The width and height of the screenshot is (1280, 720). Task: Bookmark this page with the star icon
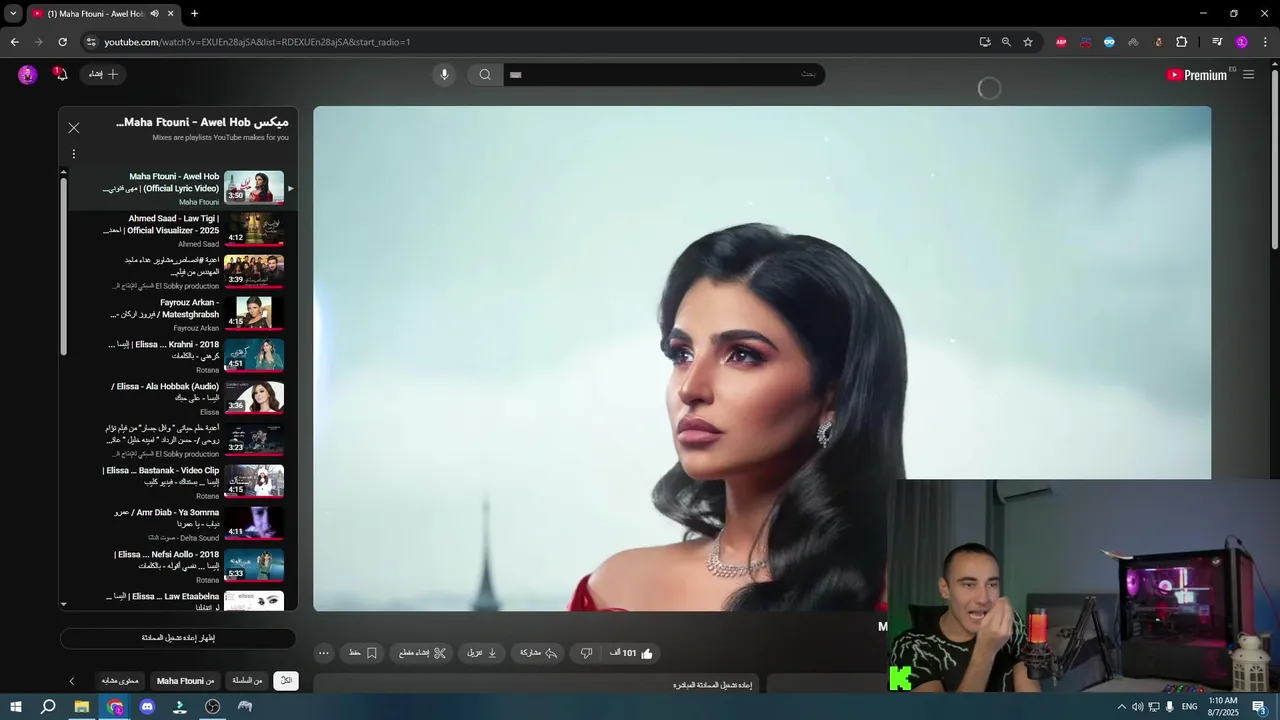pyautogui.click(x=1028, y=42)
